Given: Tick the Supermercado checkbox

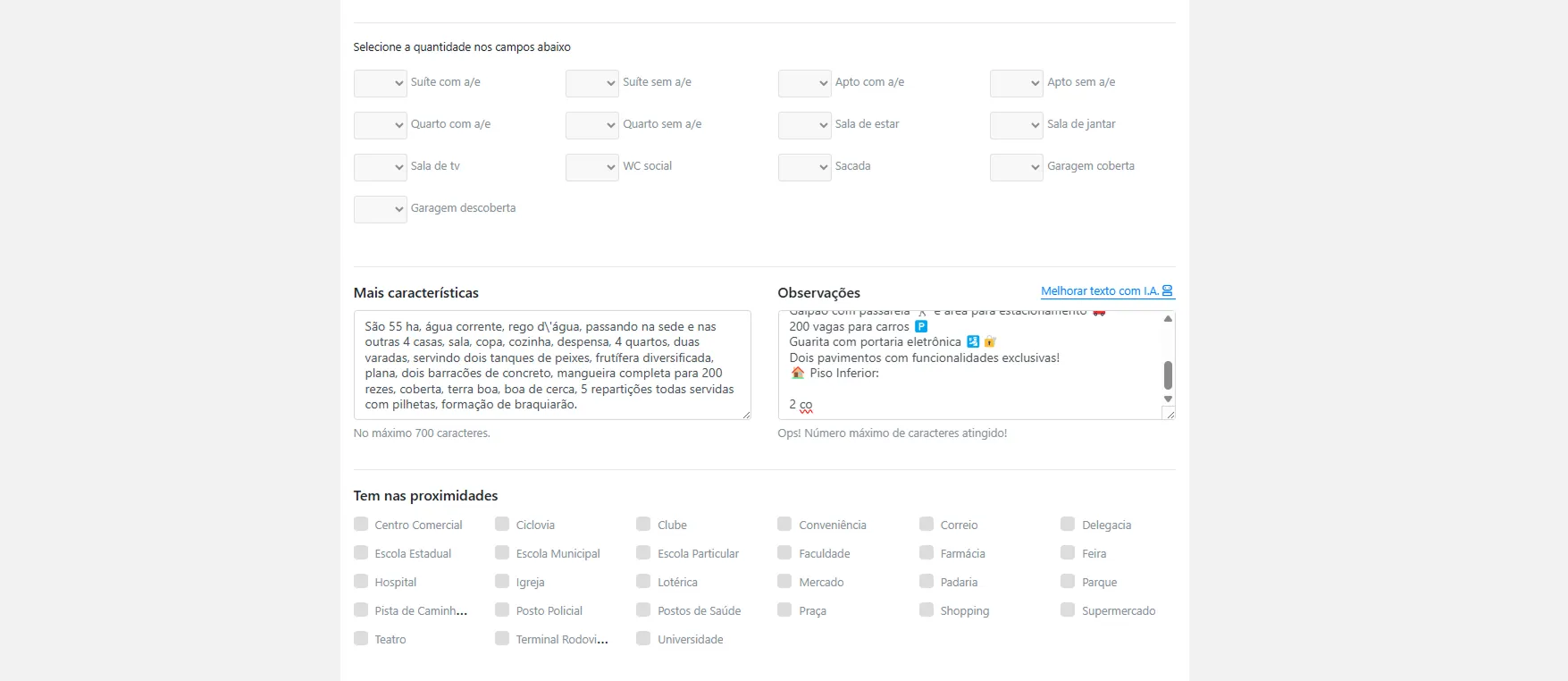Looking at the screenshot, I should click(1068, 610).
